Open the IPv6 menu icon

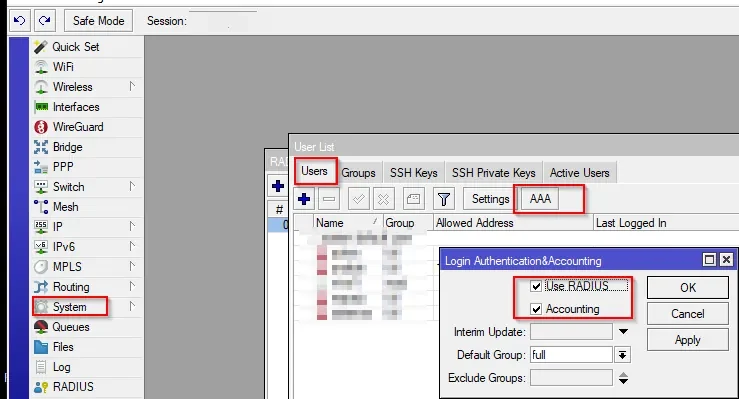point(41,247)
